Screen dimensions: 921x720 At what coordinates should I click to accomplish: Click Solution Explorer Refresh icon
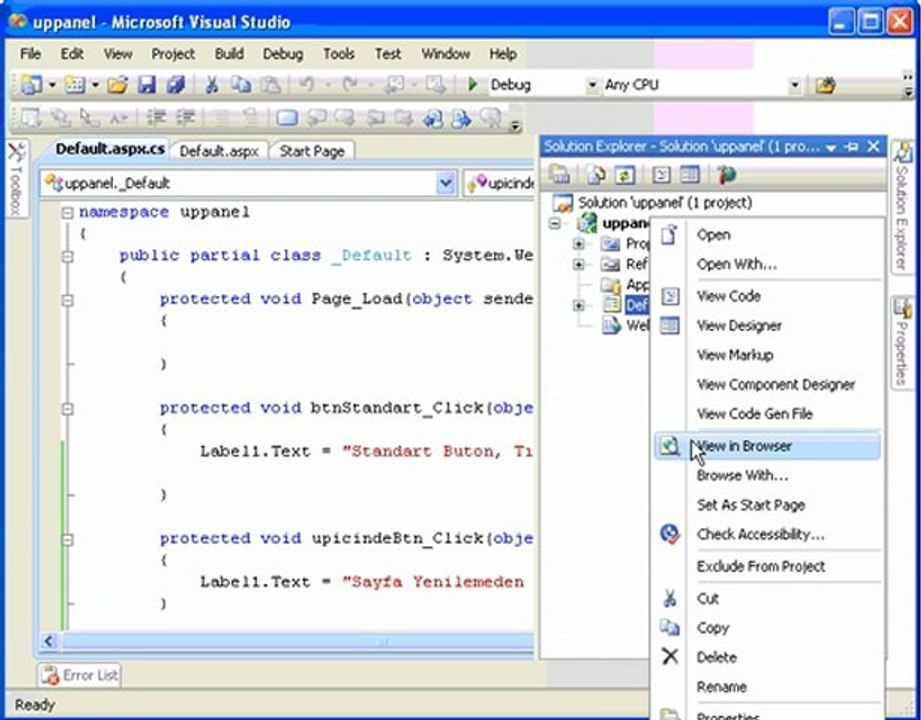pos(624,174)
